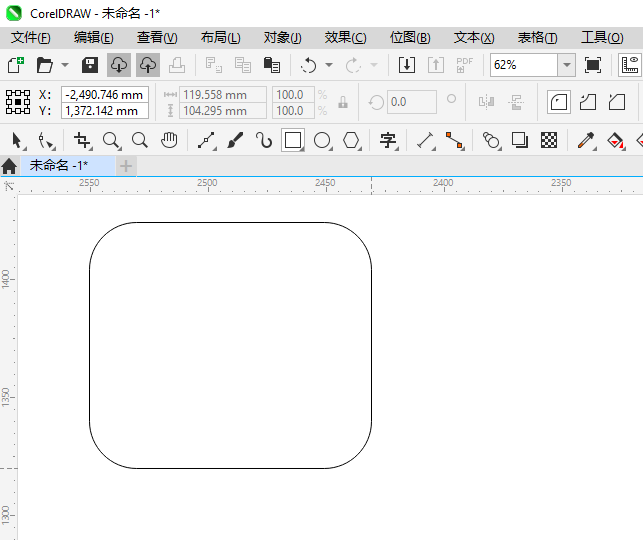Click the Save floppy disk icon

point(90,65)
